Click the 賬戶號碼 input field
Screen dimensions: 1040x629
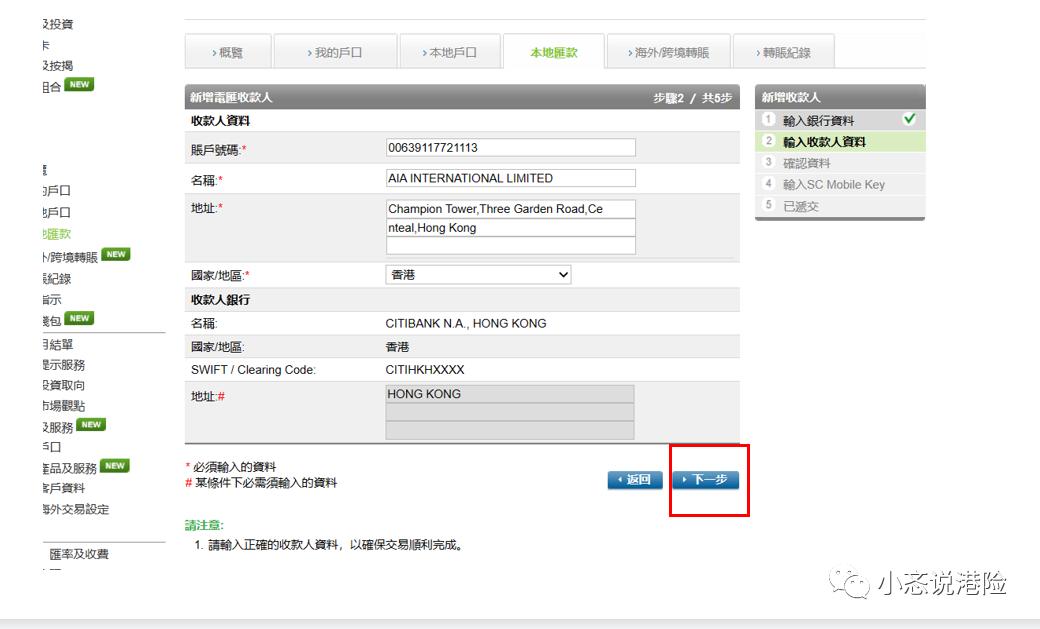pyautogui.click(x=510, y=147)
